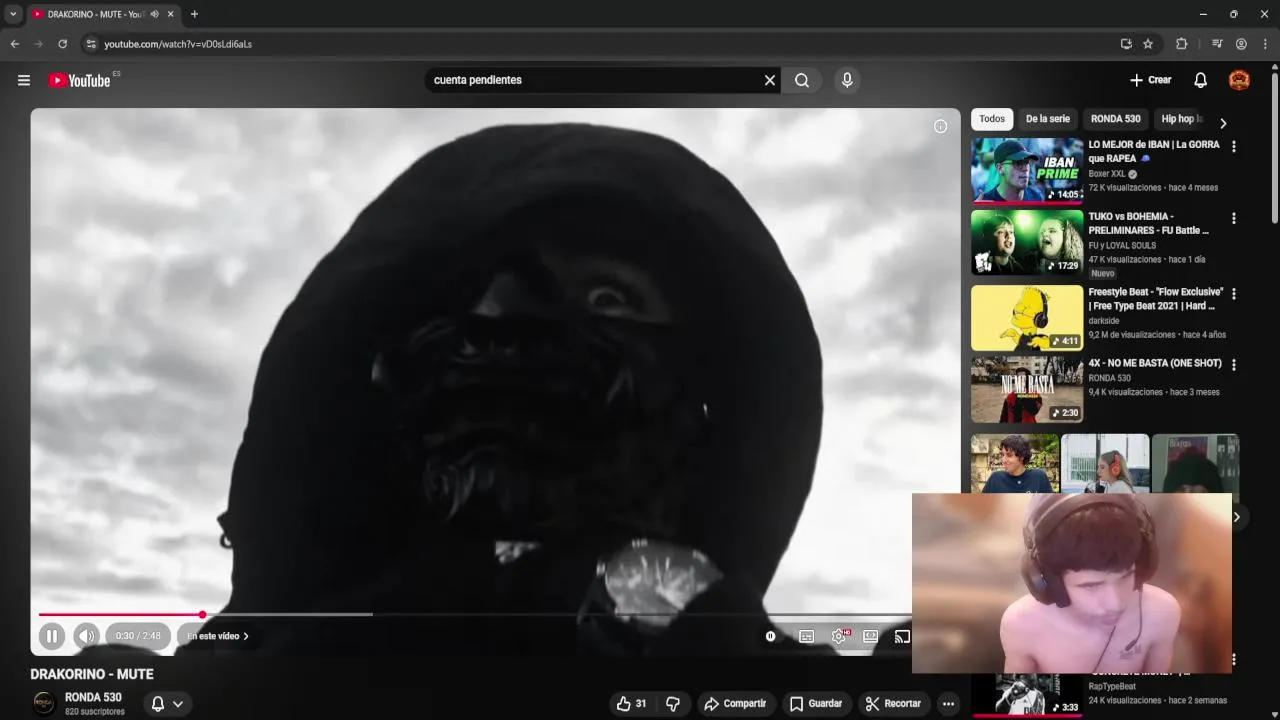
Task: Click the progress bar scrubber dot
Action: (x=202, y=614)
